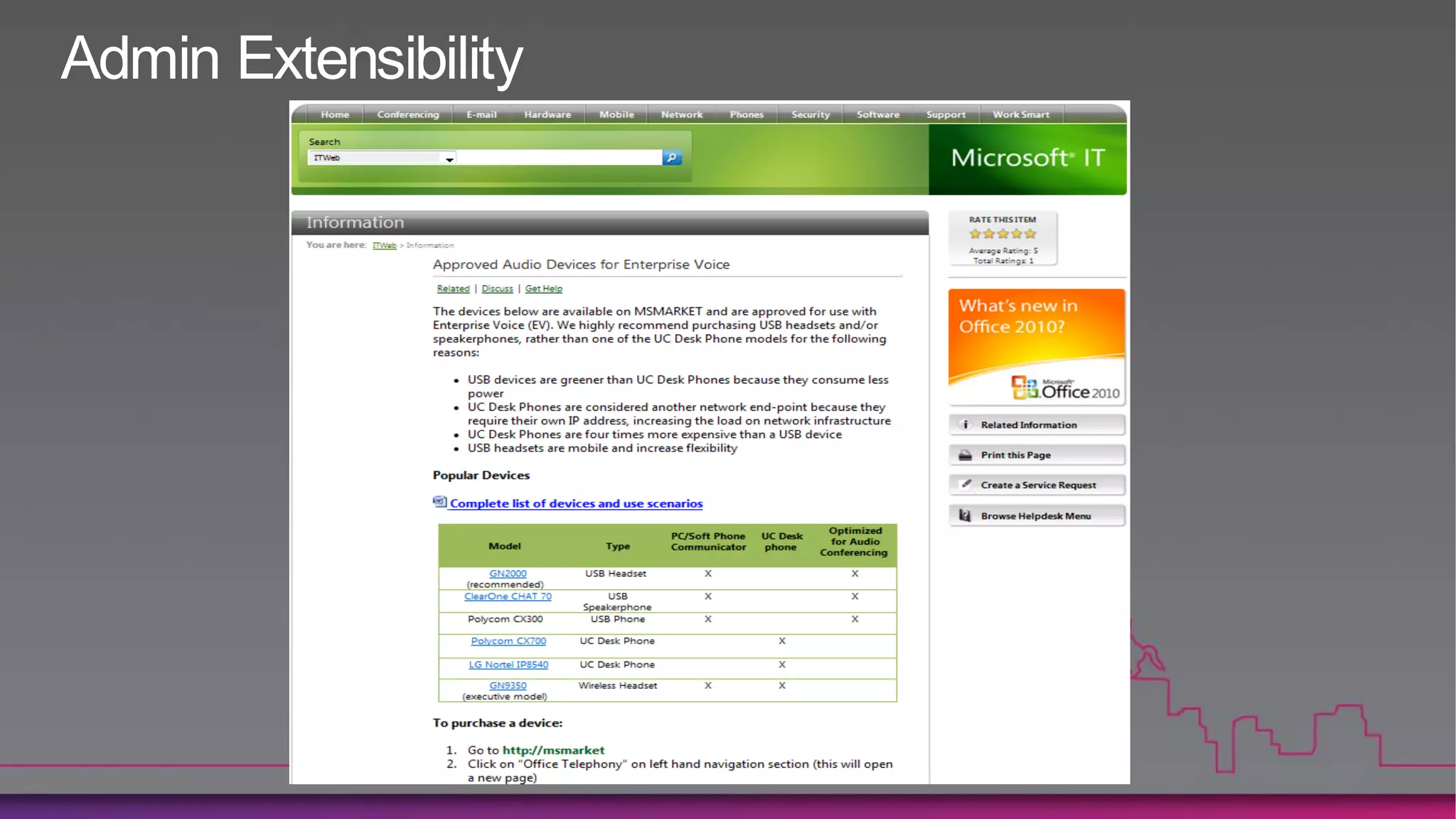Open the ClearOne CHAT 70 link

tap(508, 596)
